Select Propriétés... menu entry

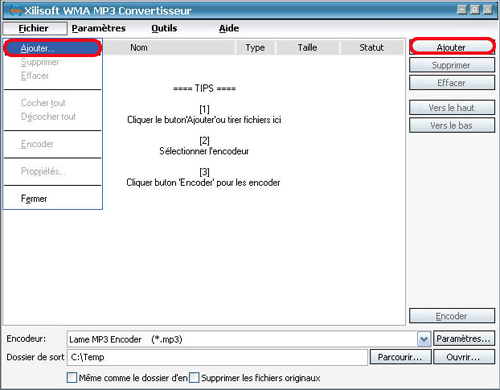point(52,171)
